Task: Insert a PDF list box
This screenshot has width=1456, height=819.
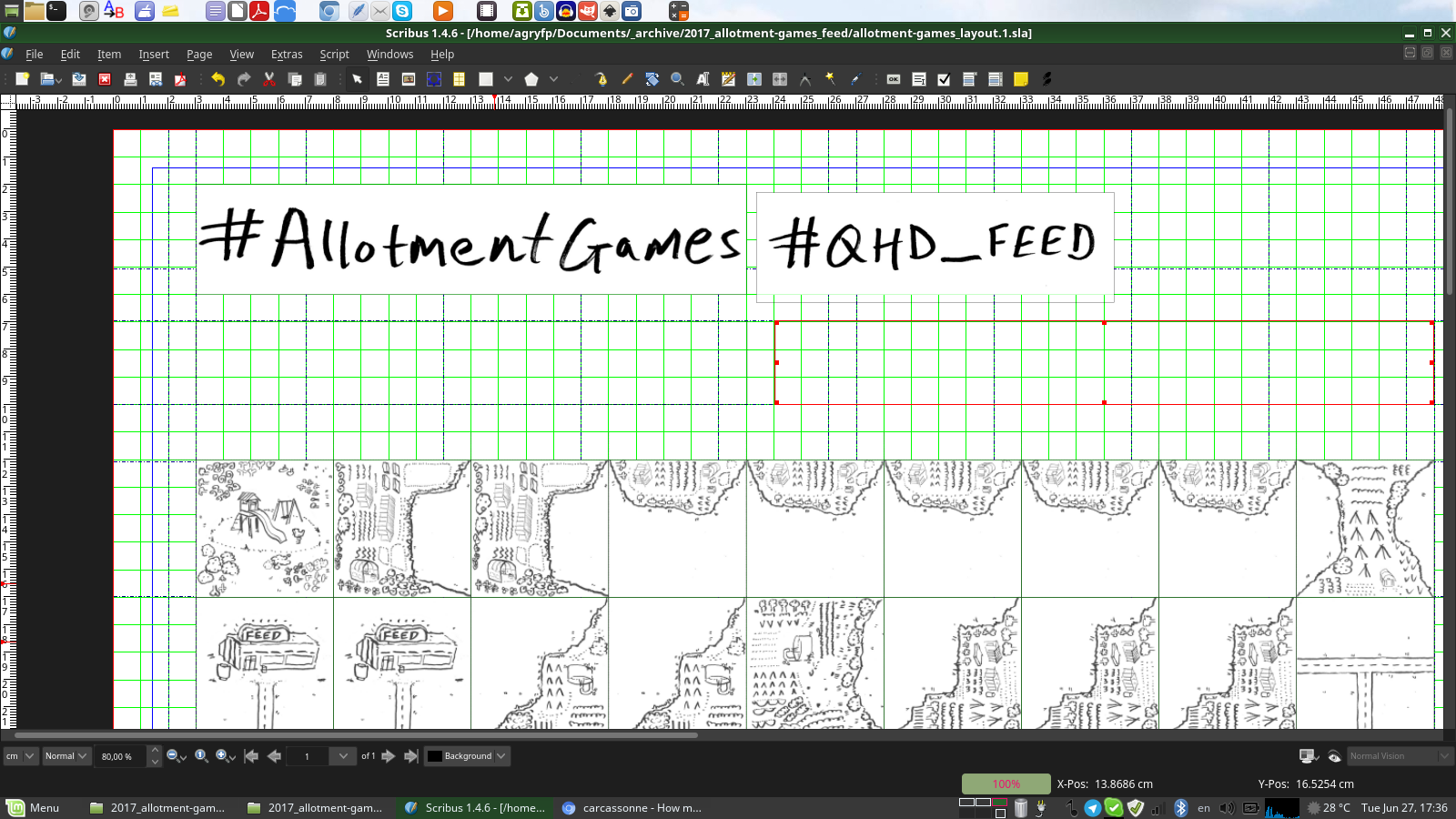Action: click(996, 79)
